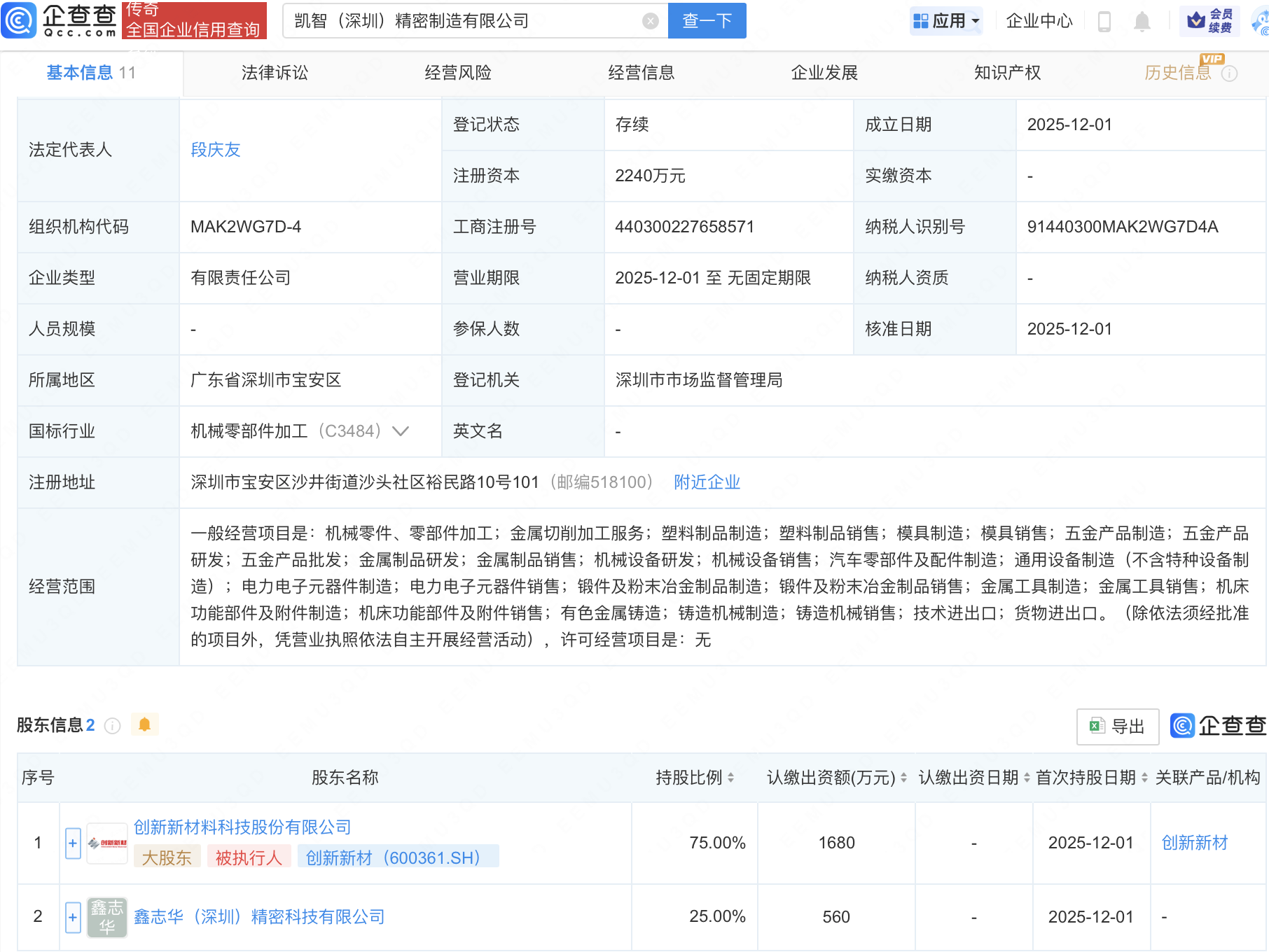Open 创新新材 shareholder logo thumbnail
The image size is (1269, 952).
tap(107, 843)
